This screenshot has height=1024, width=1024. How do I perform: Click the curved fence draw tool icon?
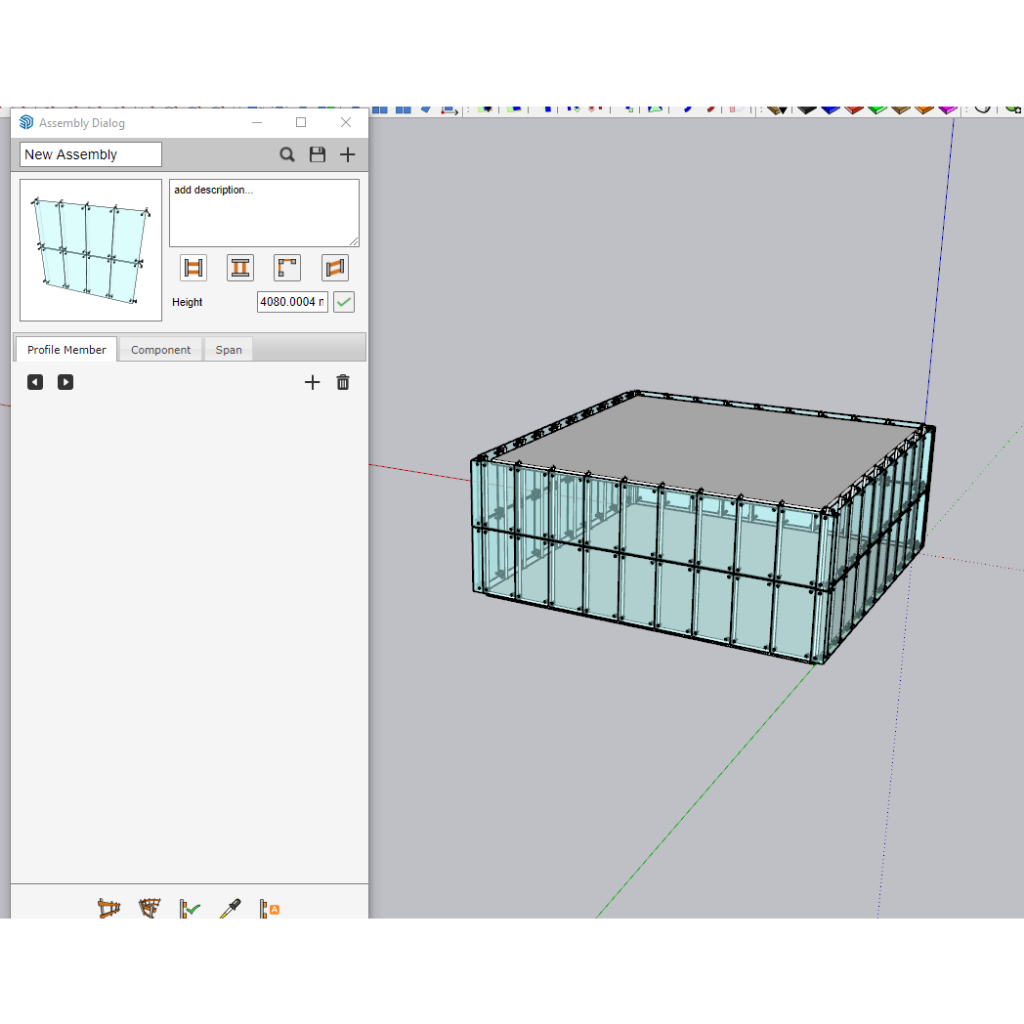[x=149, y=908]
